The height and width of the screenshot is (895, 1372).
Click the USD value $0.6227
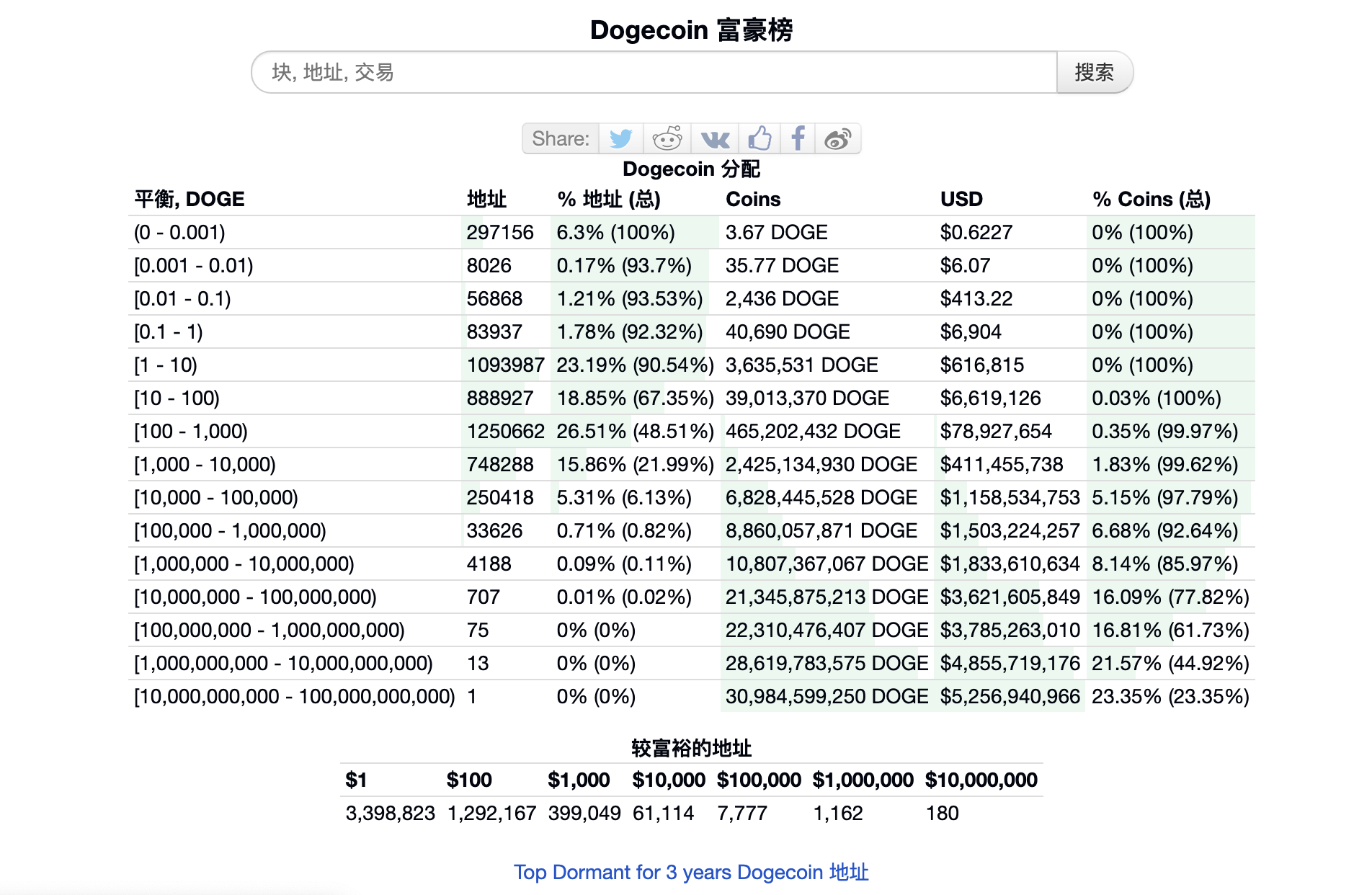[x=976, y=232]
